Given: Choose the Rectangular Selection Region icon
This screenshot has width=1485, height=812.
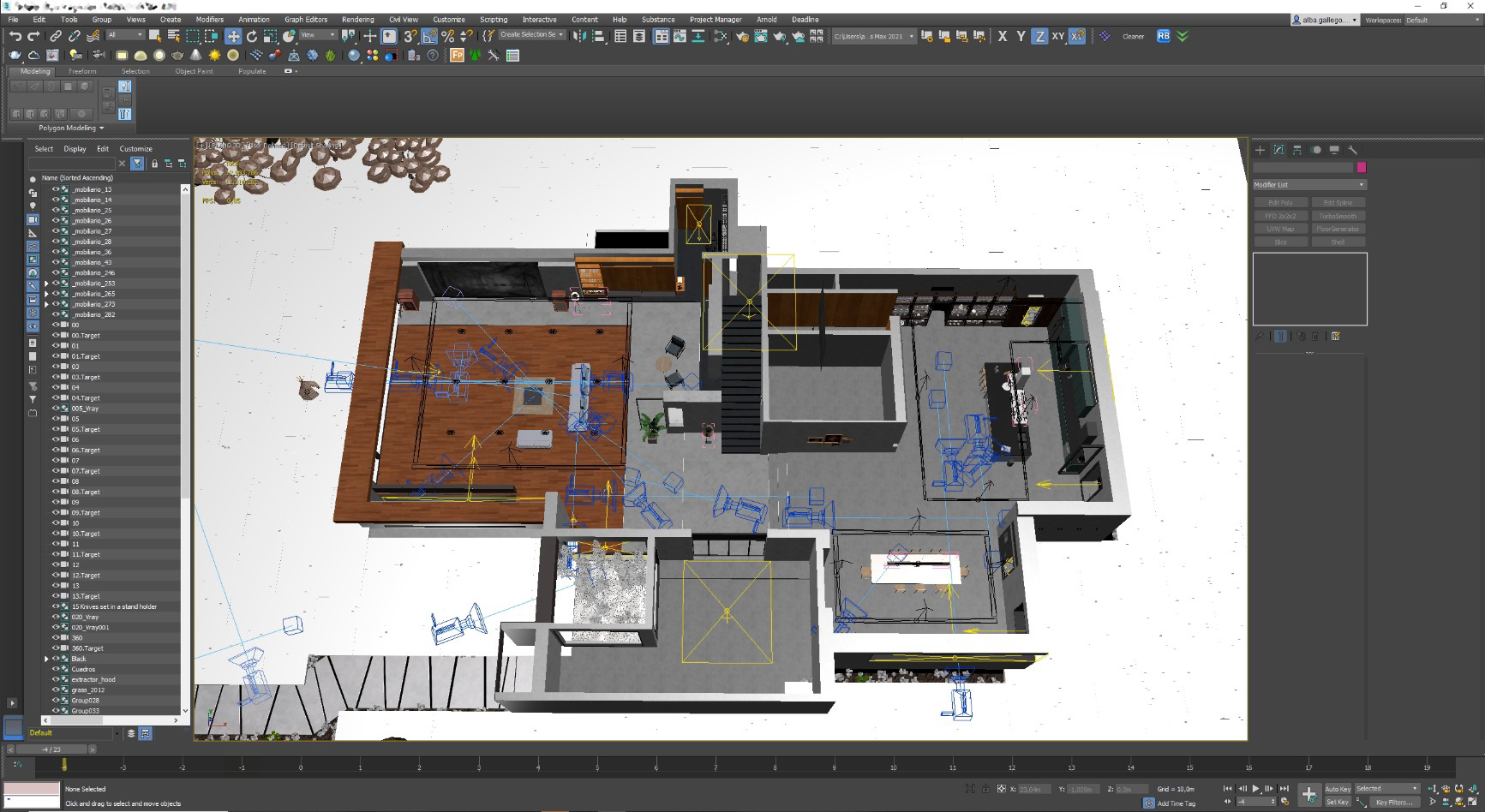Looking at the screenshot, I should click(193, 36).
